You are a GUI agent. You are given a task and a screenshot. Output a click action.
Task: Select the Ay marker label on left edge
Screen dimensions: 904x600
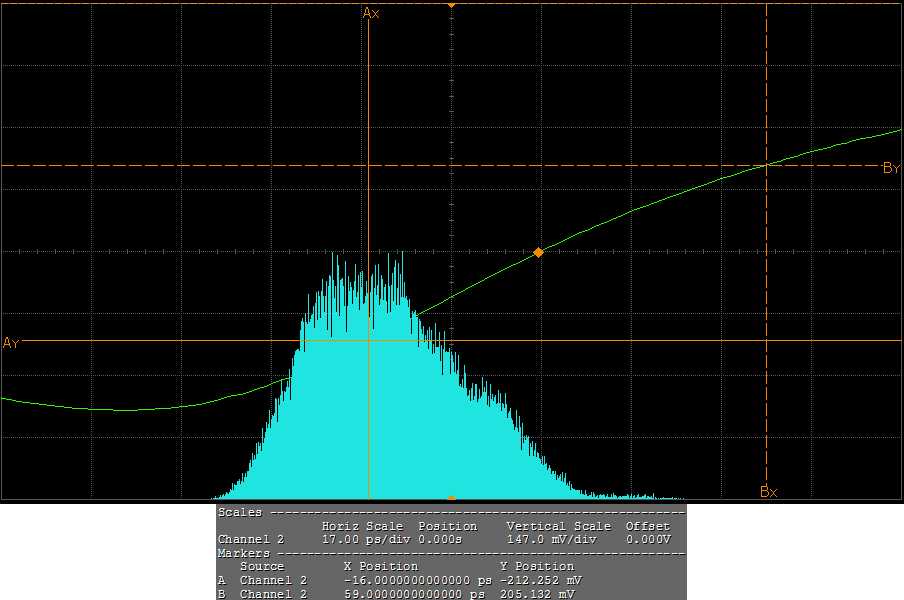click(x=11, y=343)
